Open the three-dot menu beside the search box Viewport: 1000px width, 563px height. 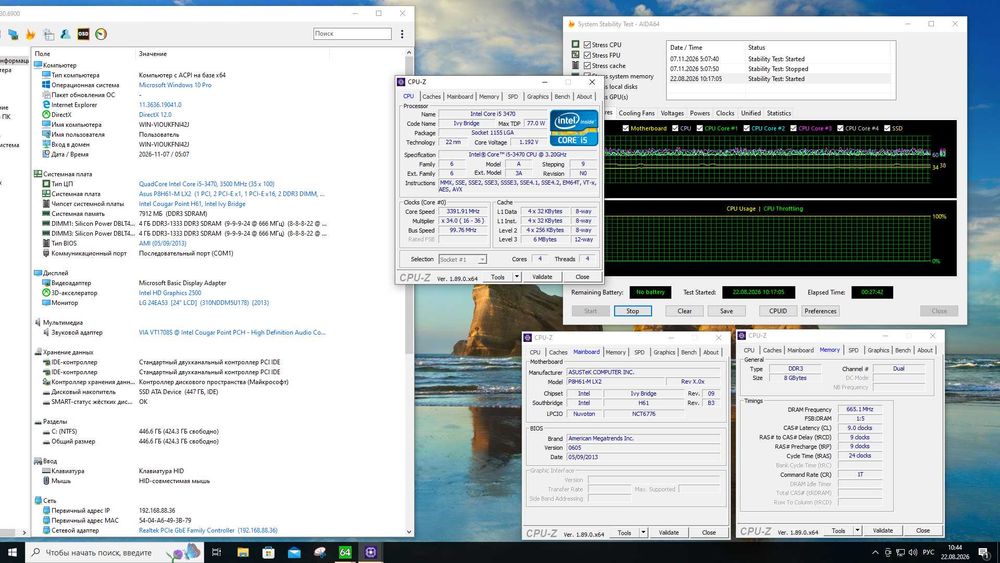coord(402,34)
